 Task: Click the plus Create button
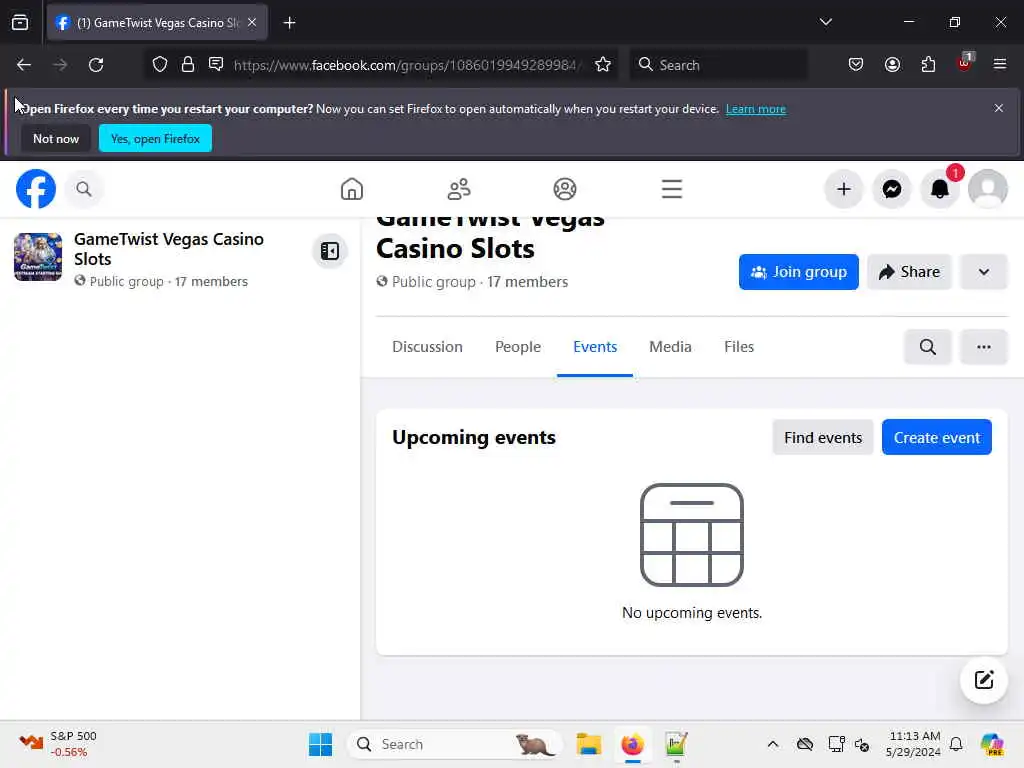[x=843, y=189]
